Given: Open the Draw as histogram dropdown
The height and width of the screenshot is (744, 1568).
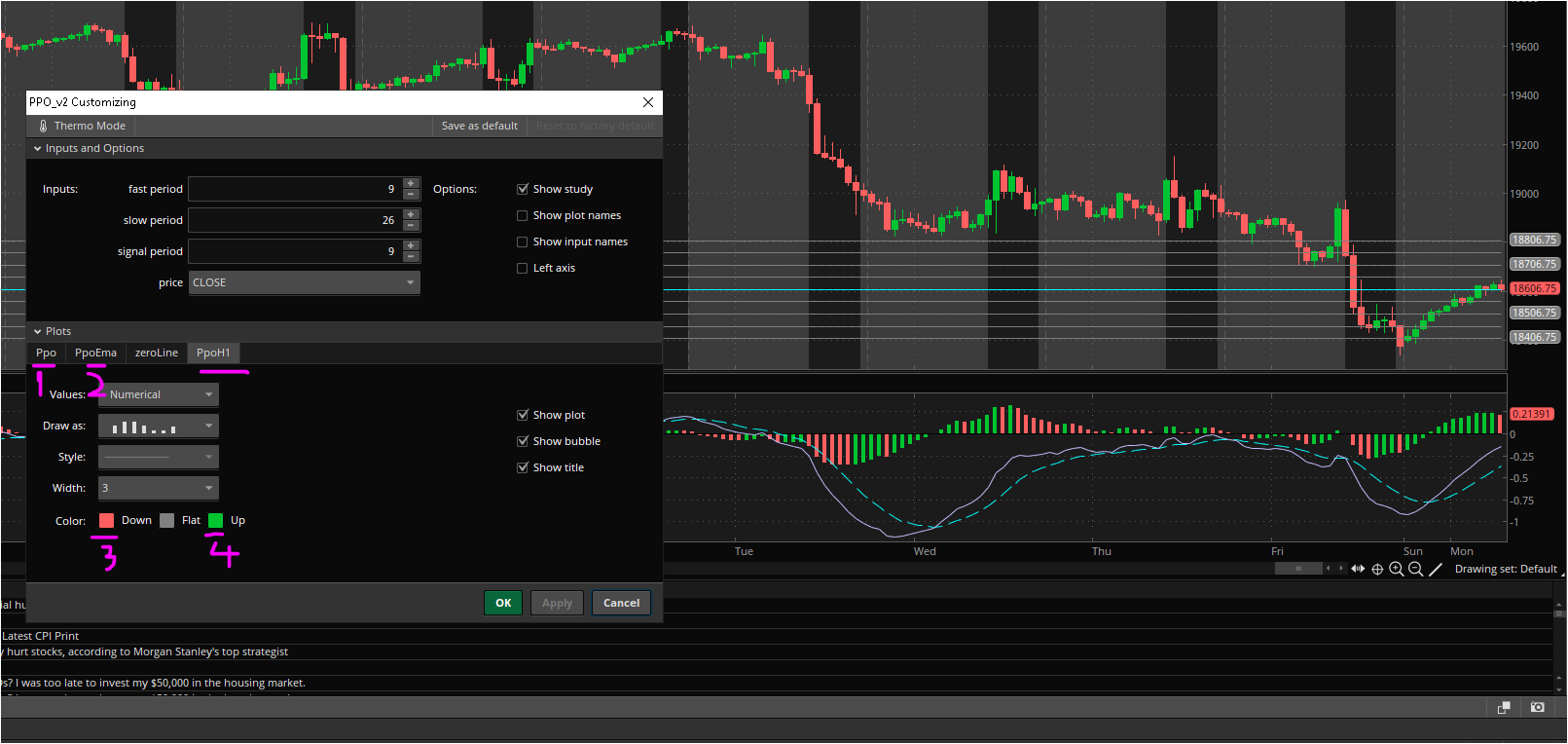Looking at the screenshot, I should click(159, 426).
